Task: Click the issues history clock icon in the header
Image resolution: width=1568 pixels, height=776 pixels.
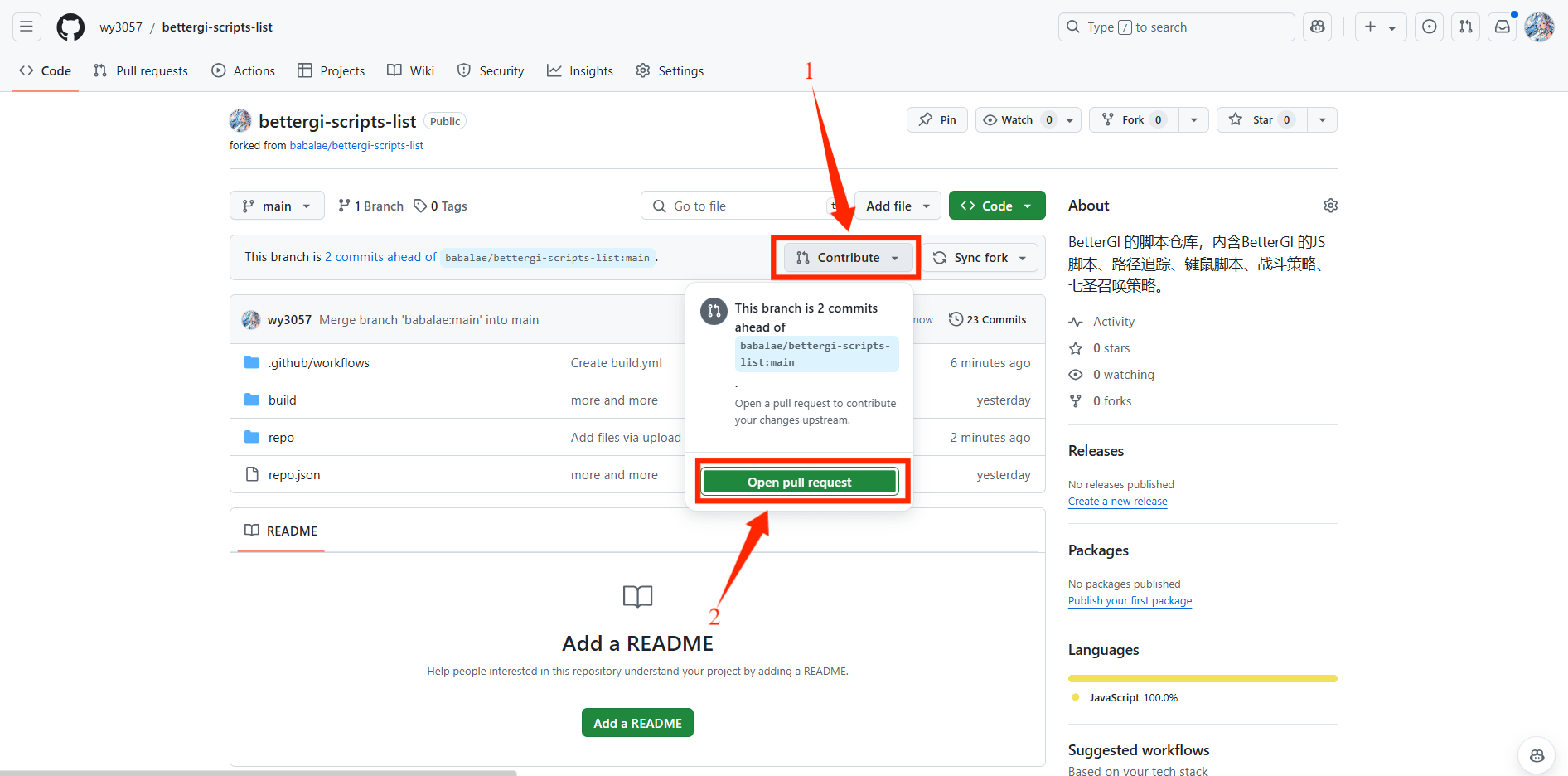Action: click(1429, 27)
